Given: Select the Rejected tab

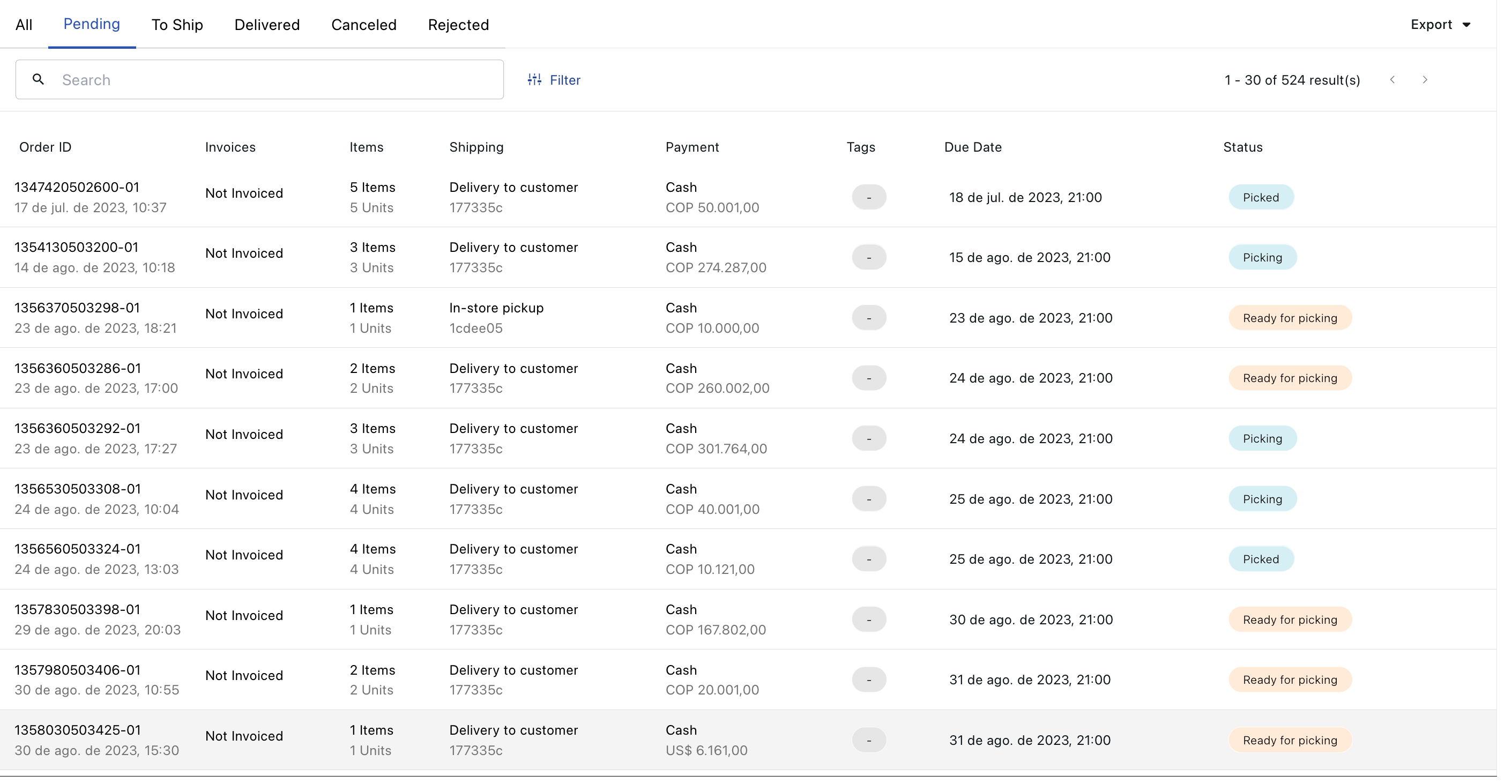Looking at the screenshot, I should tap(458, 25).
